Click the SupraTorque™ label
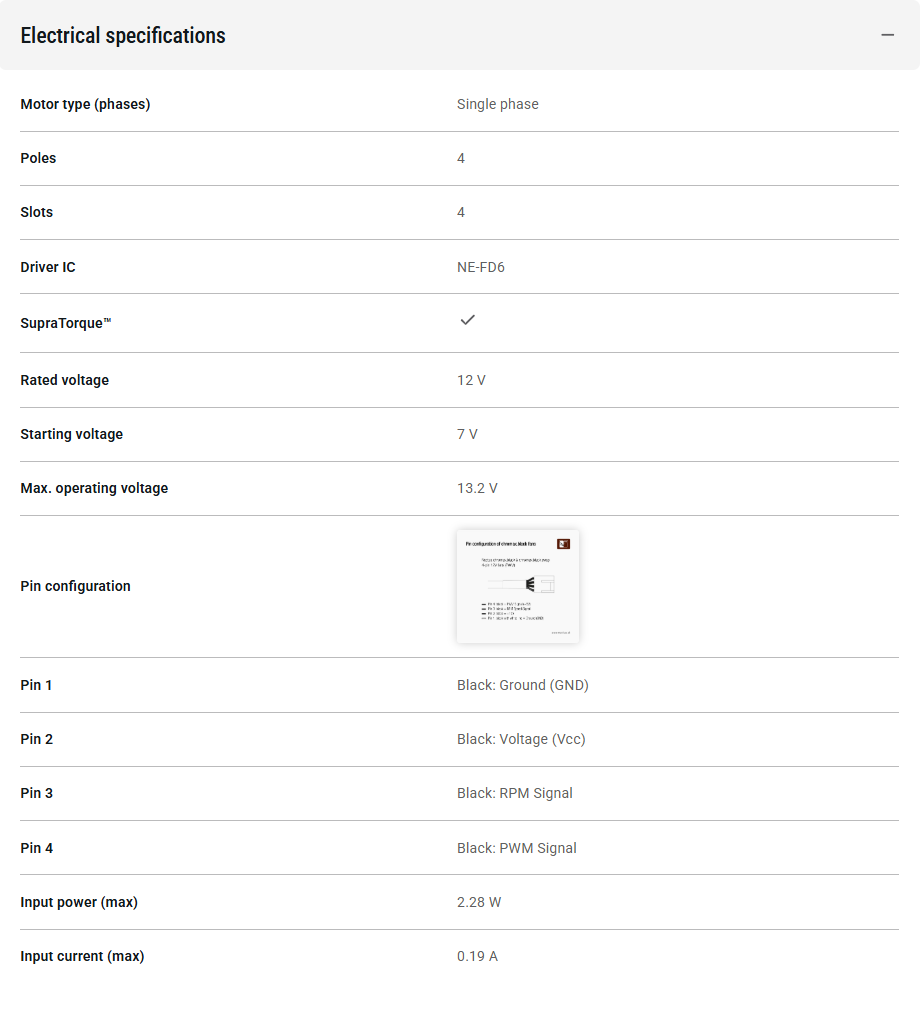 pos(66,323)
